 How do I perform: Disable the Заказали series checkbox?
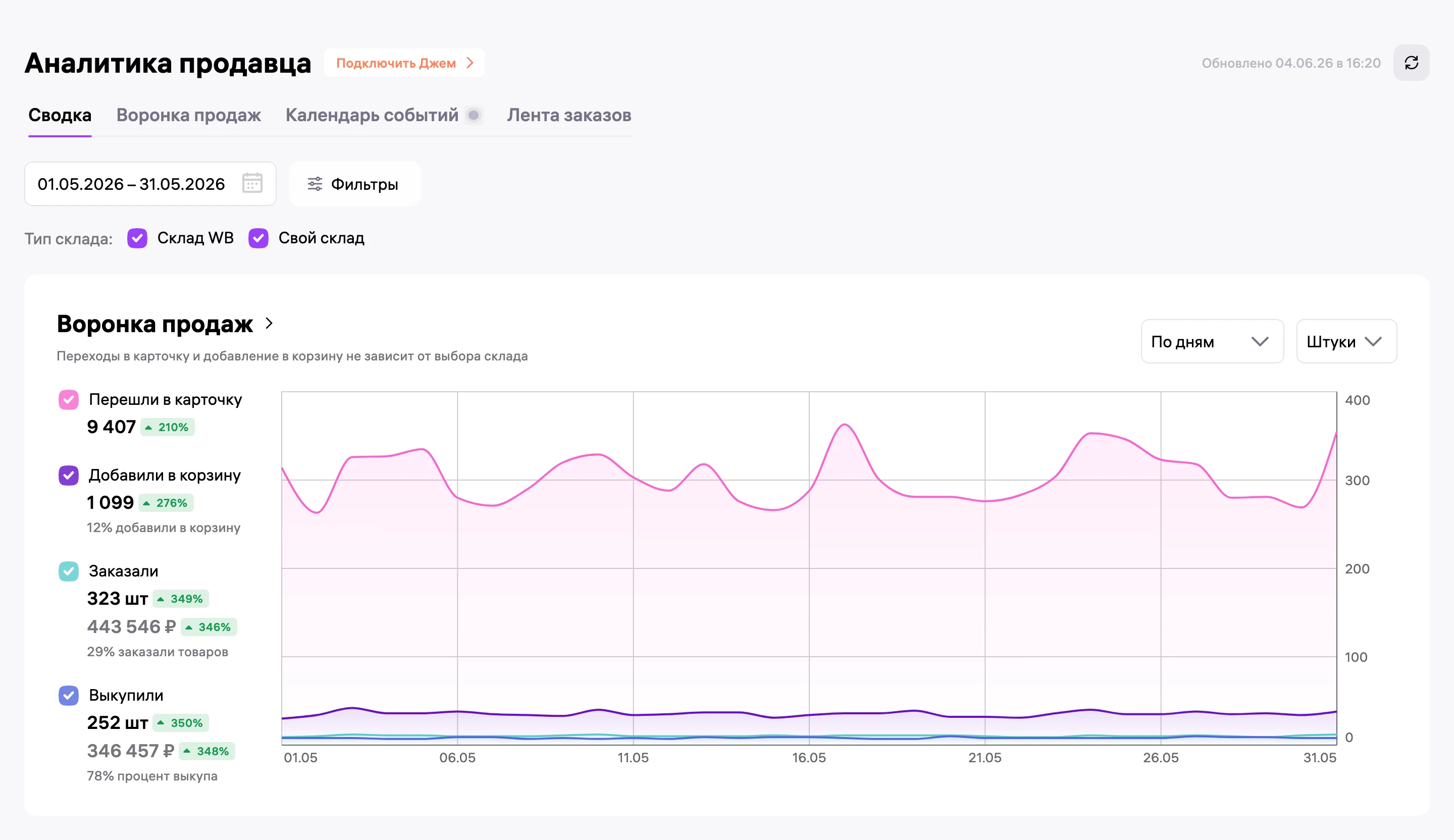[69, 571]
